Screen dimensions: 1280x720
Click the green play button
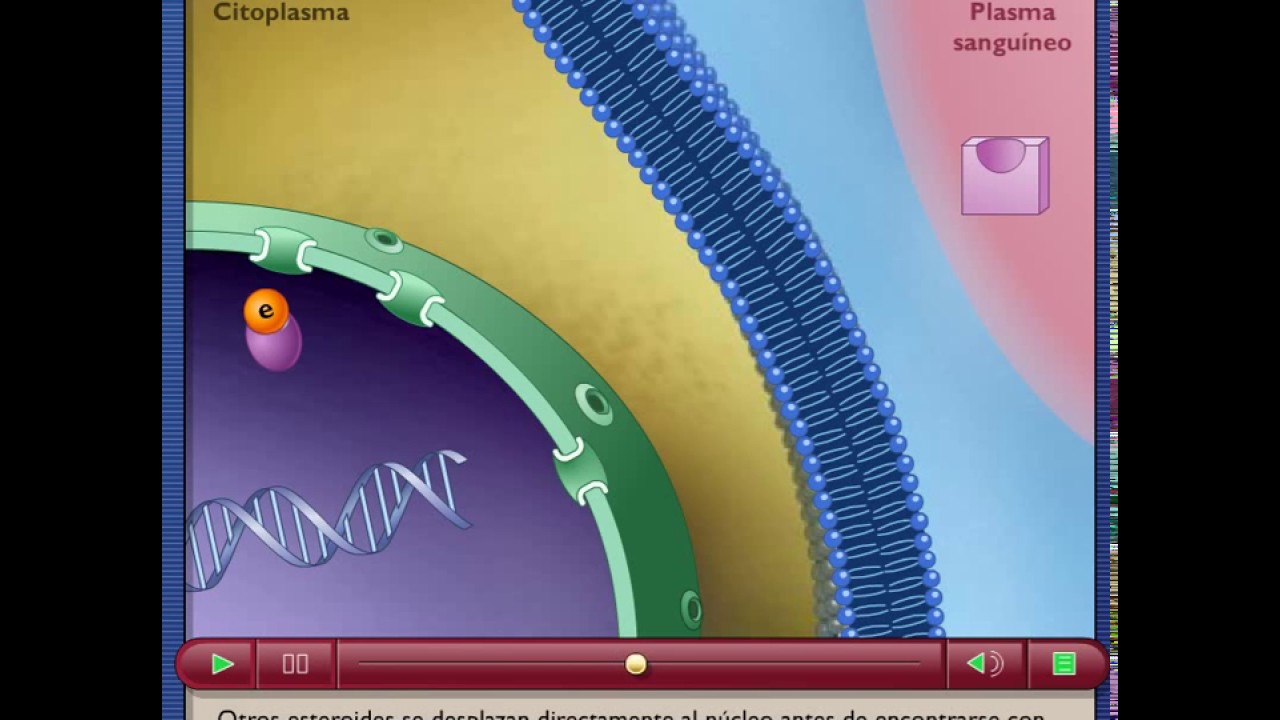coord(222,664)
